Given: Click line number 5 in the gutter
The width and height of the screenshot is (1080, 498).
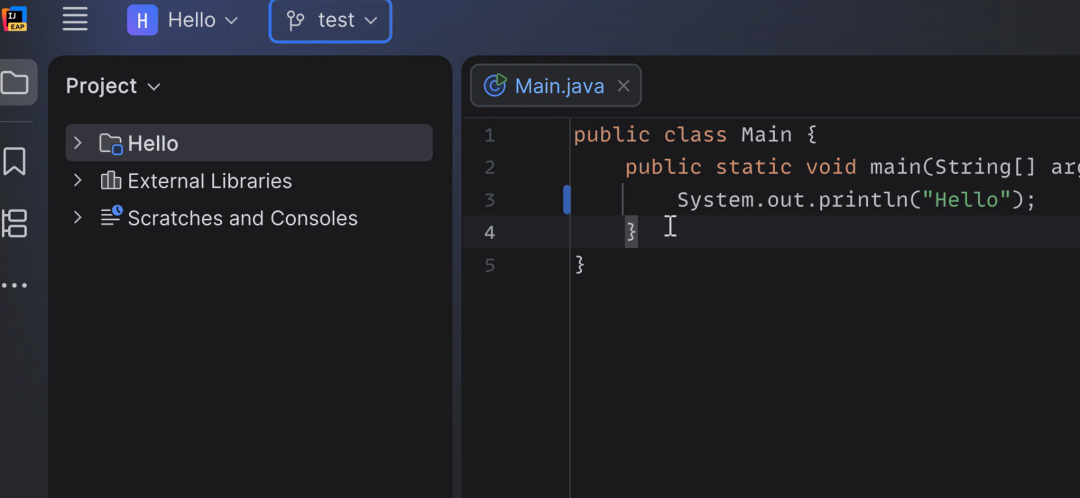Looking at the screenshot, I should point(489,265).
